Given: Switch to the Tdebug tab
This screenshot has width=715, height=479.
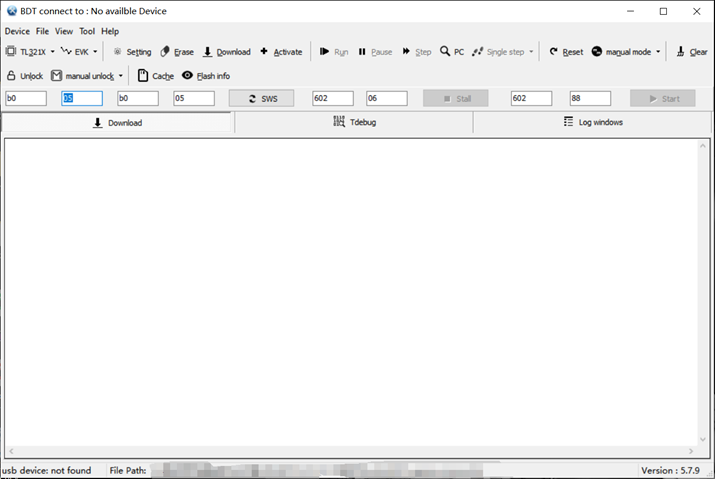Looking at the screenshot, I should [354, 122].
